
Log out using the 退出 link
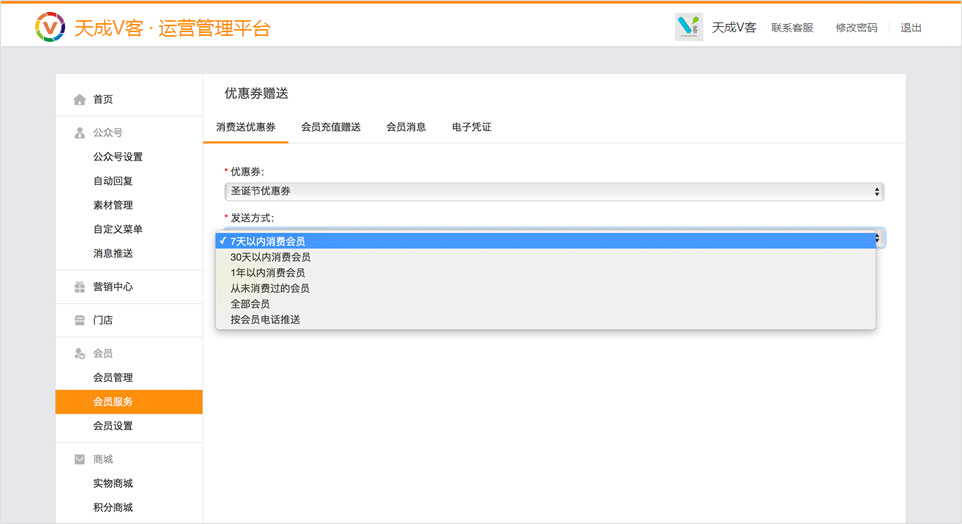pyautogui.click(x=911, y=28)
